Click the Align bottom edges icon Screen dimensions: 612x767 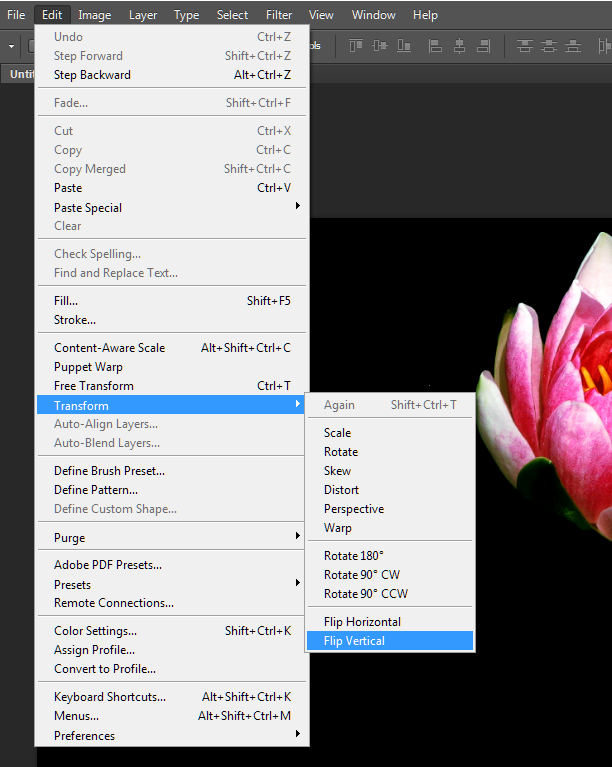coord(404,46)
